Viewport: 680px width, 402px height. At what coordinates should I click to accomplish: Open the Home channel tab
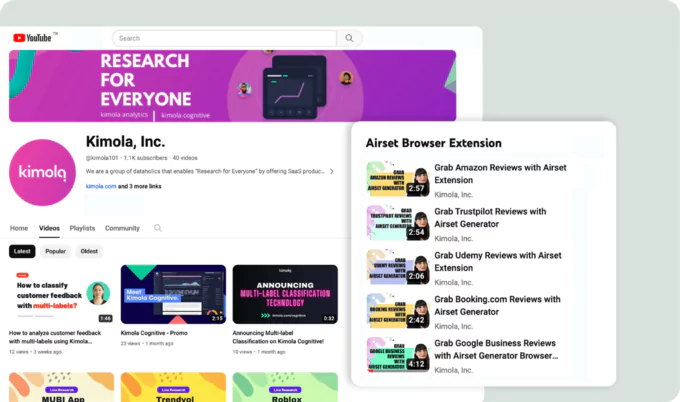click(x=19, y=228)
